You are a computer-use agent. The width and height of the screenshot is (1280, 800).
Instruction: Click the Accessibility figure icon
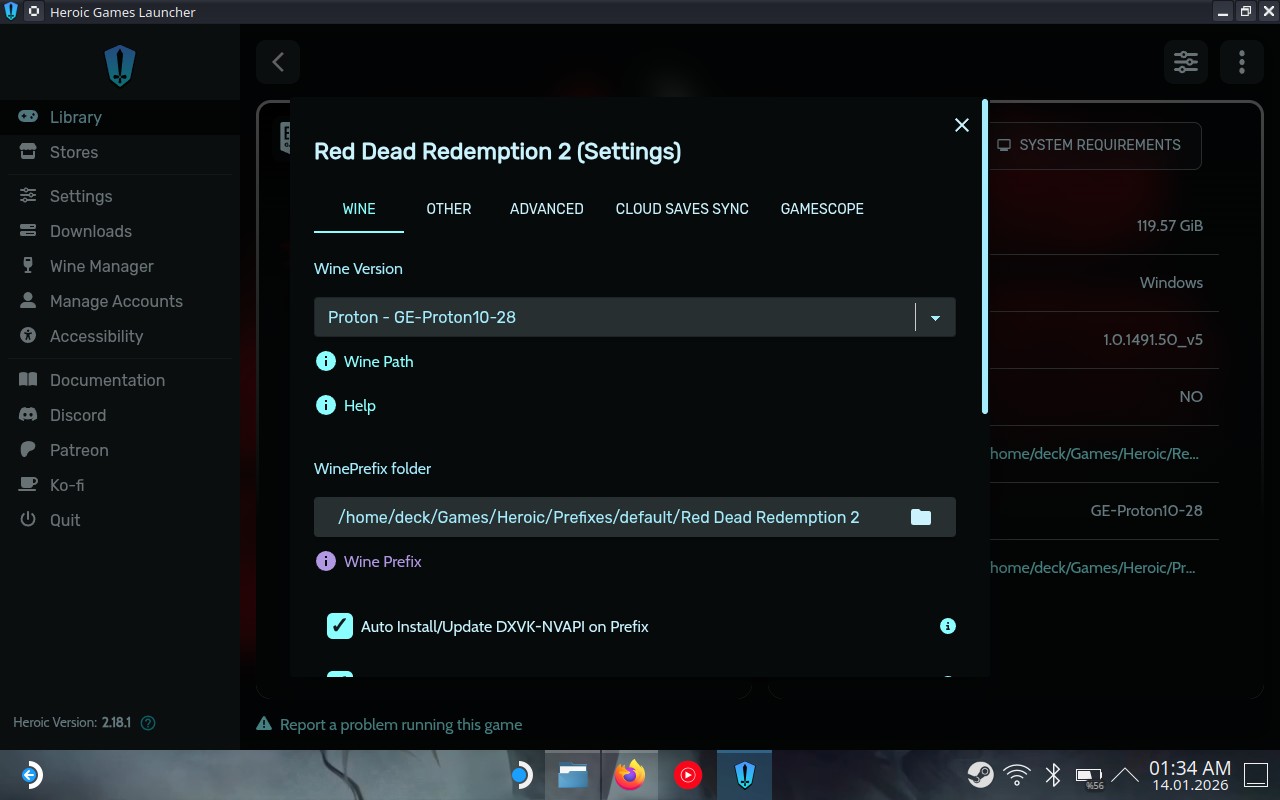(28, 336)
